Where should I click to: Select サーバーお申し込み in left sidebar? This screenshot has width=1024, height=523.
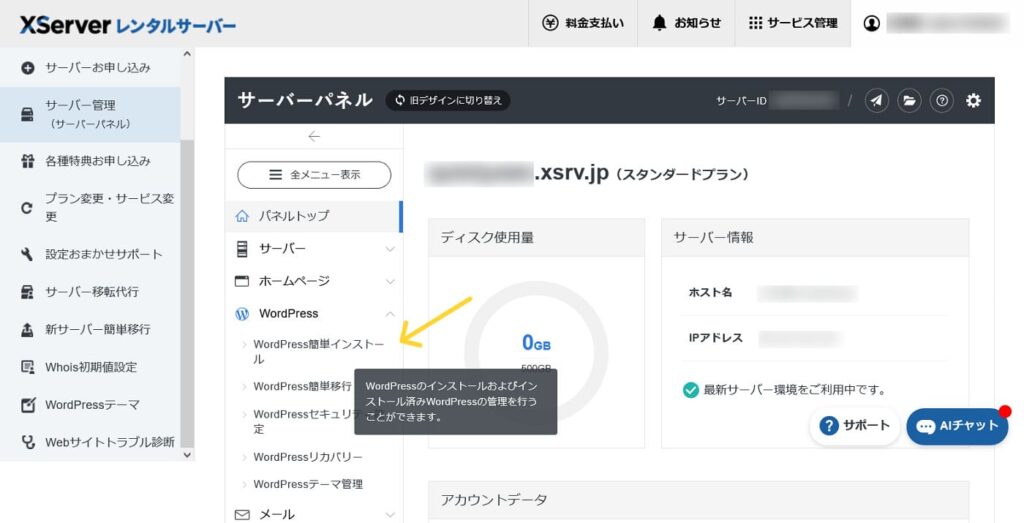90,67
